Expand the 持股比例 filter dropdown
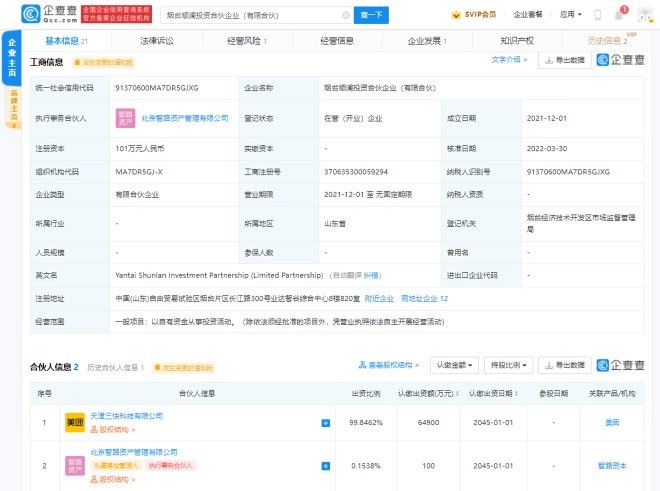The height and width of the screenshot is (491, 660). [x=508, y=366]
